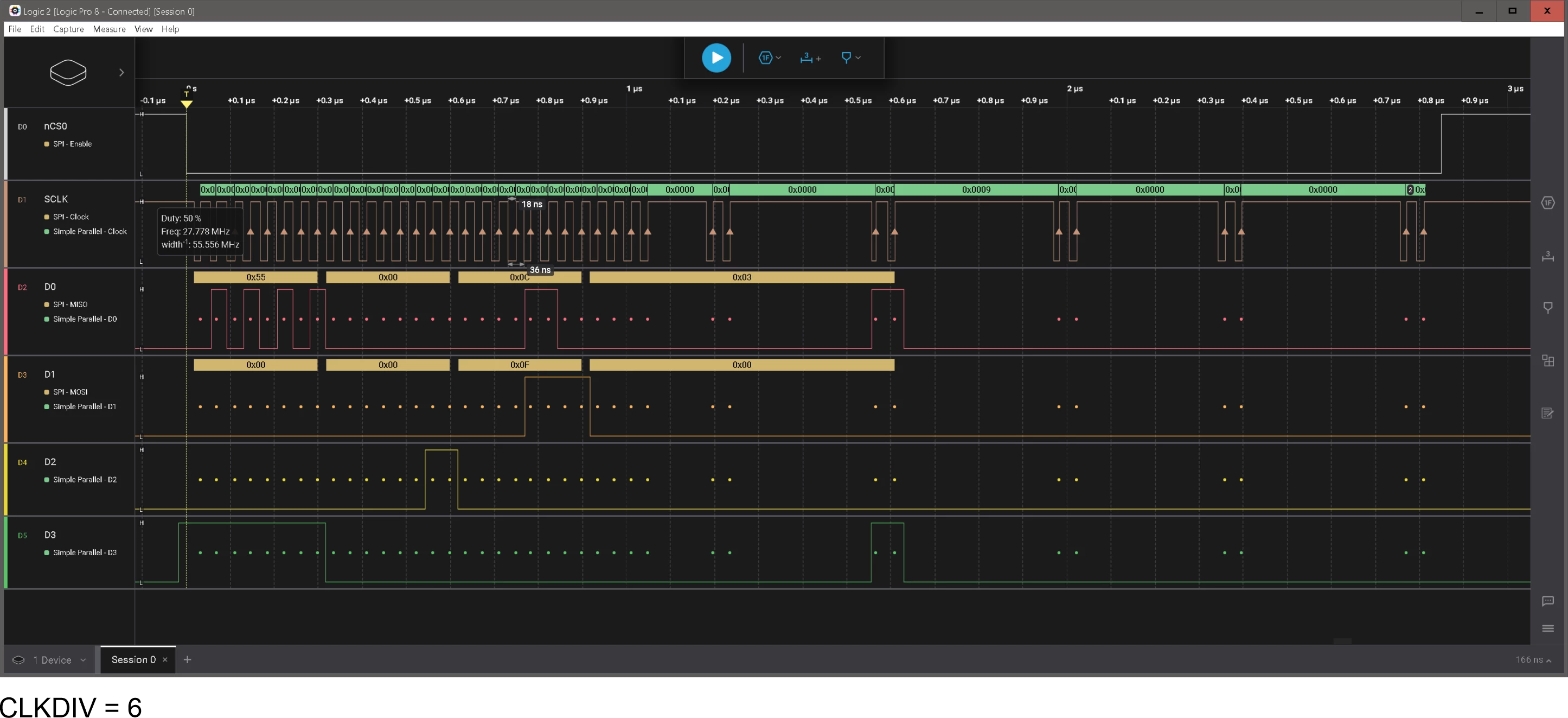Click the Simple Parallel - D1 label
1568x718 pixels.
[84, 408]
